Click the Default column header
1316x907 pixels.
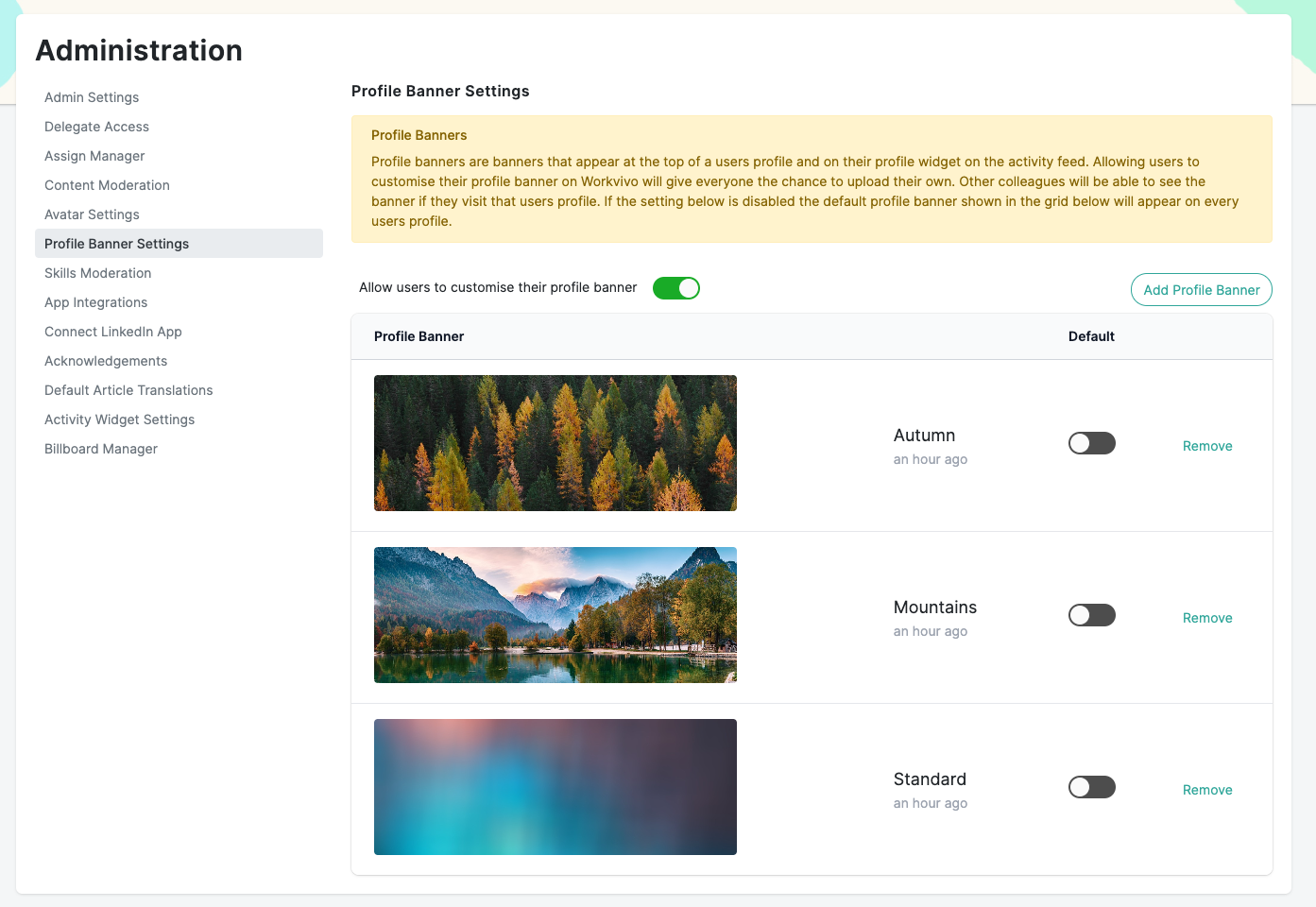pyautogui.click(x=1091, y=336)
